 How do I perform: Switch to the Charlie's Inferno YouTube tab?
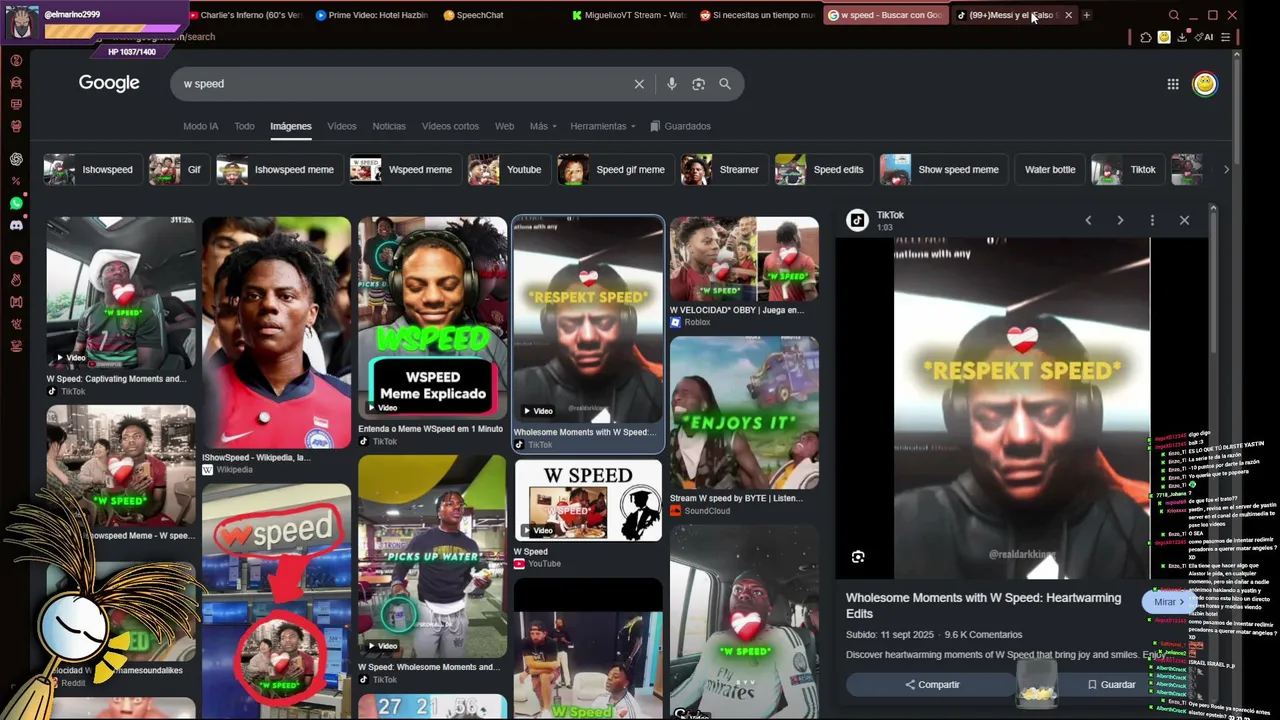click(x=245, y=15)
